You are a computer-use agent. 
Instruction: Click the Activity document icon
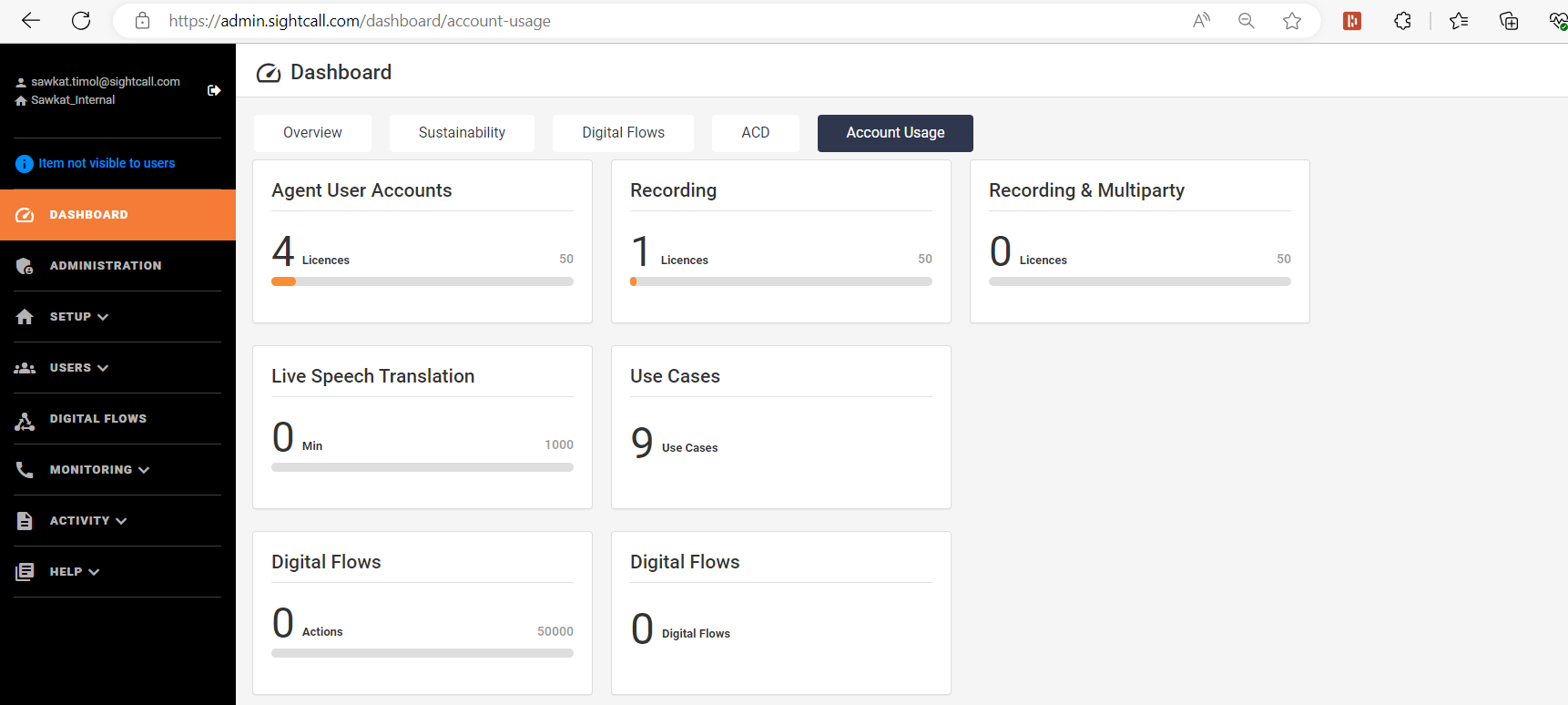25,521
